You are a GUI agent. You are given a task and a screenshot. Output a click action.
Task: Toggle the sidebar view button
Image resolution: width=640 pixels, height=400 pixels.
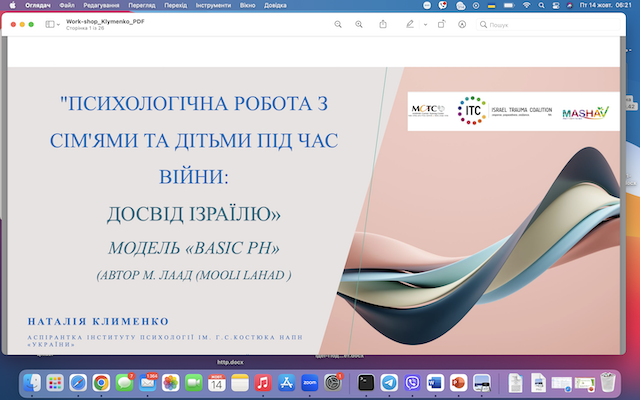49,23
